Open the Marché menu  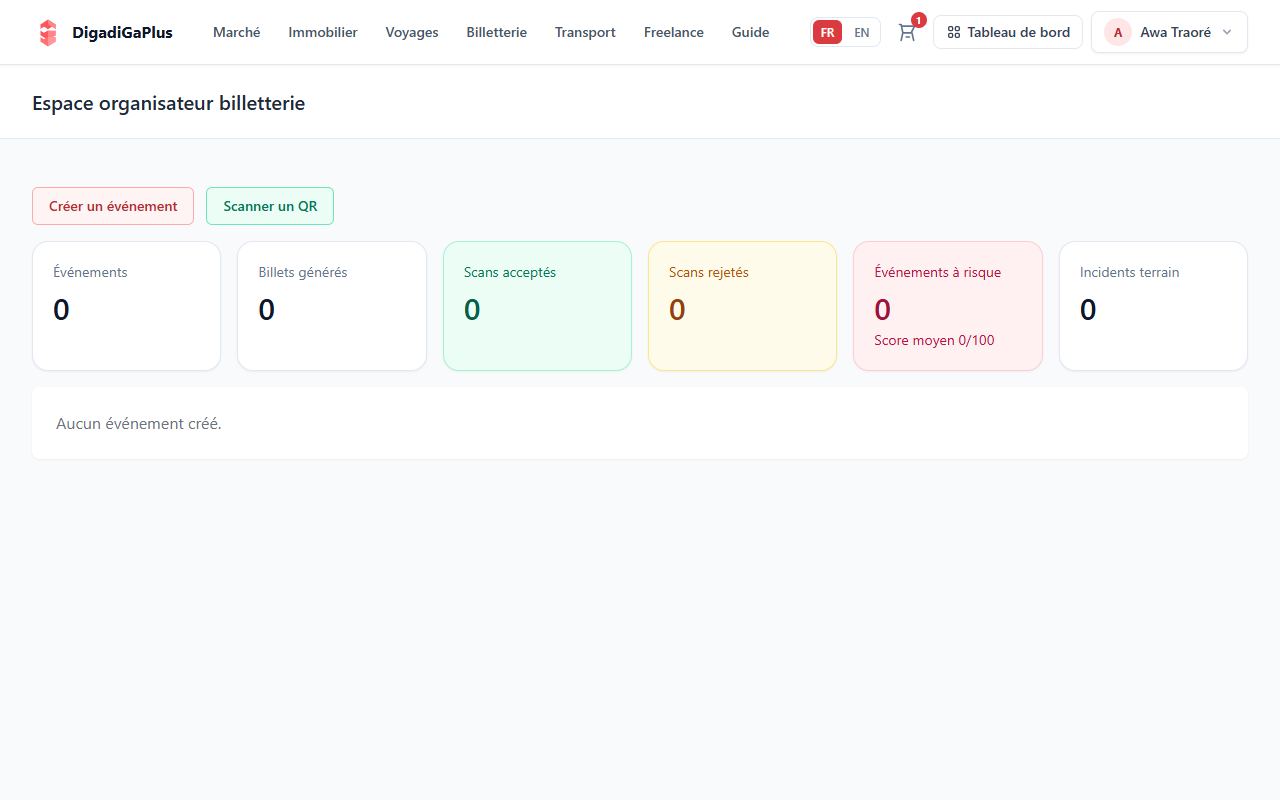tap(237, 32)
